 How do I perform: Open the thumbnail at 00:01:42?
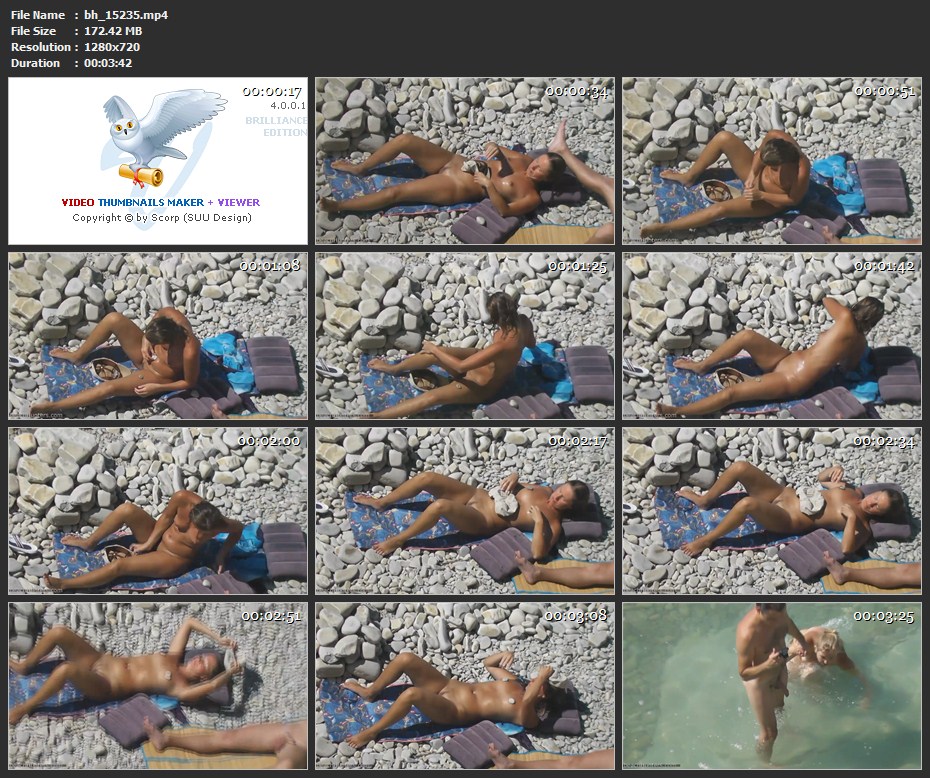point(771,336)
